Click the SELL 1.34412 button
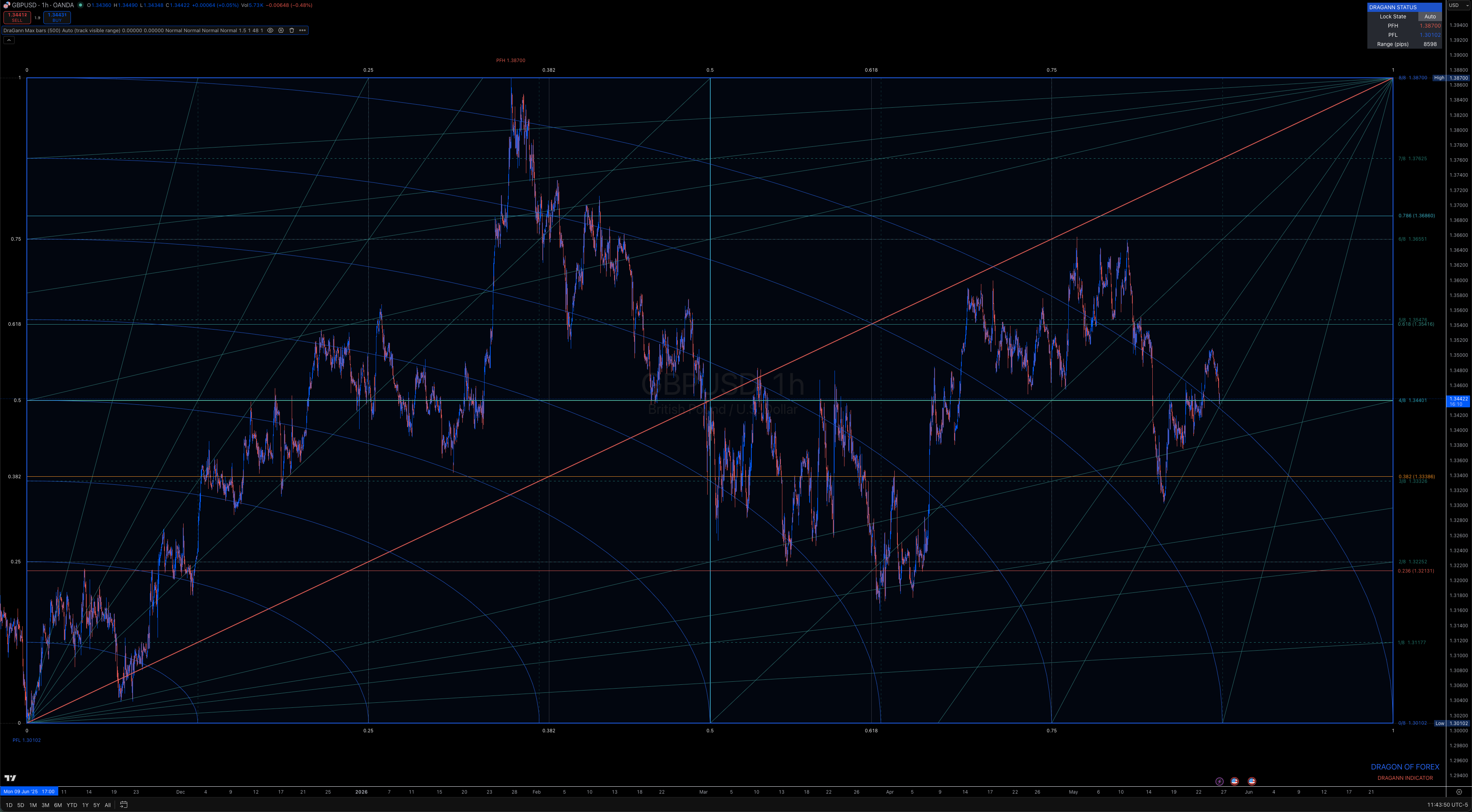 (x=17, y=18)
